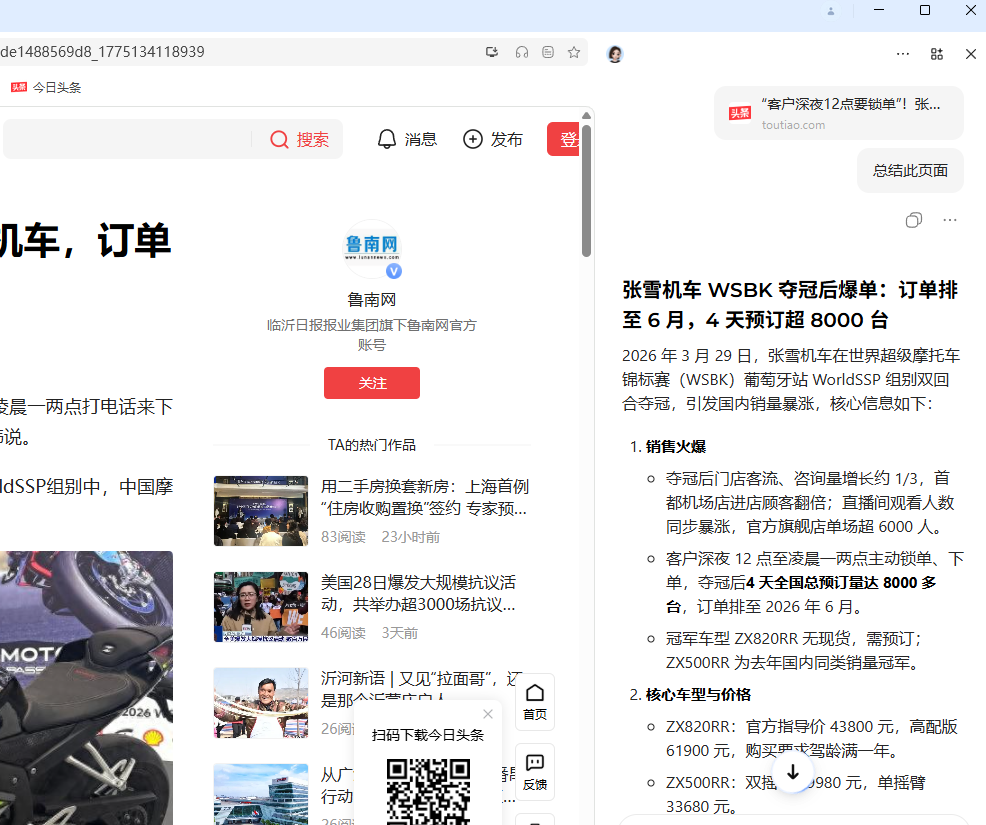Click the 总结此页面 summarize button
This screenshot has height=825, width=986.
[x=909, y=170]
